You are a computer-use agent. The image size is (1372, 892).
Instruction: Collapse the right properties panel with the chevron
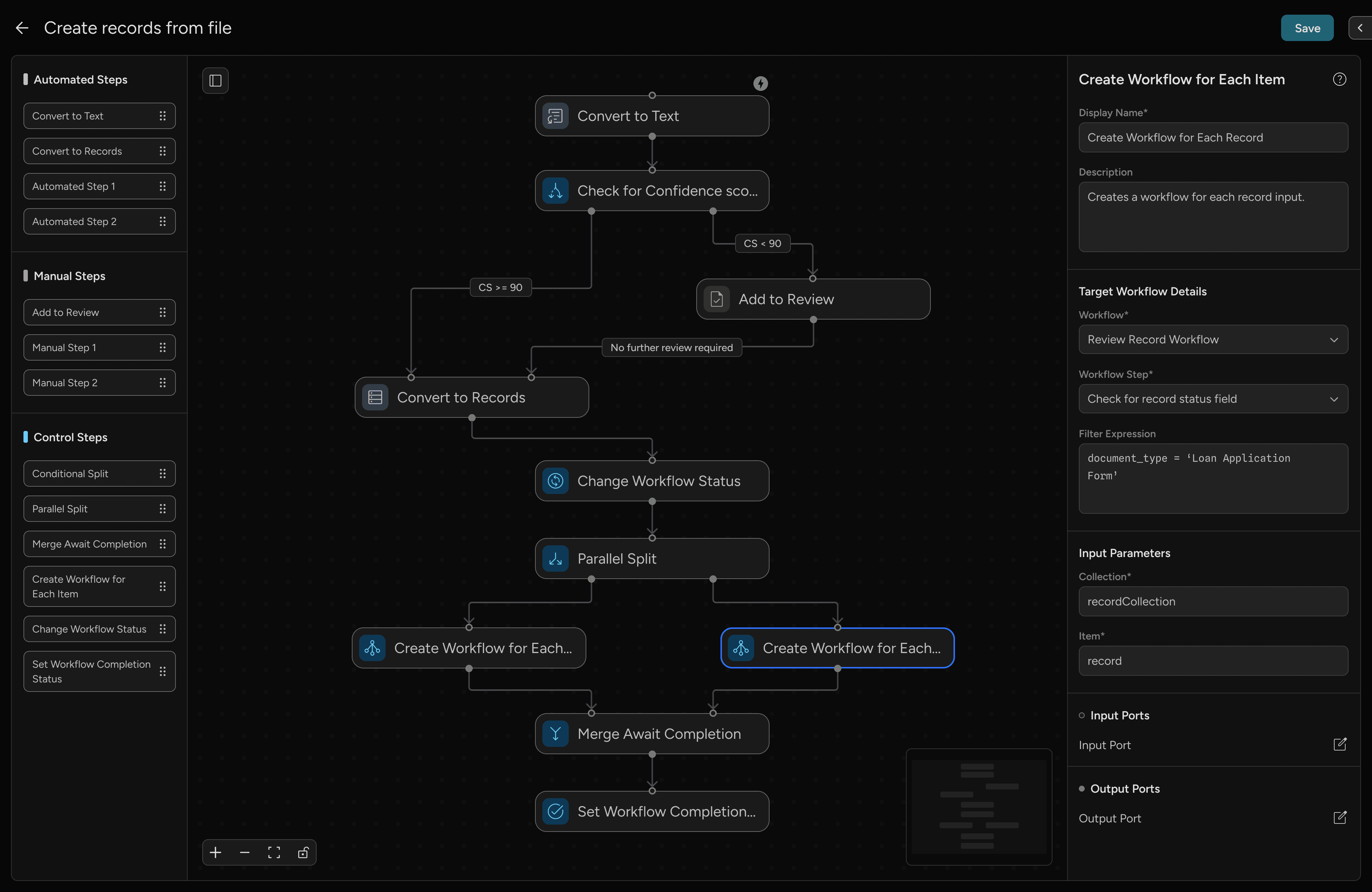1359,28
